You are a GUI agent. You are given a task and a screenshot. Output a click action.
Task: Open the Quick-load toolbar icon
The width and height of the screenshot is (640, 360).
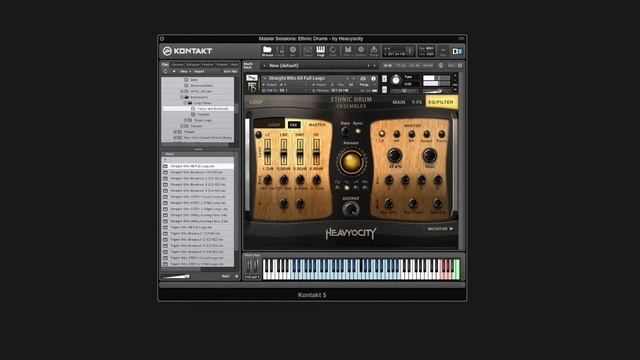(x=333, y=51)
